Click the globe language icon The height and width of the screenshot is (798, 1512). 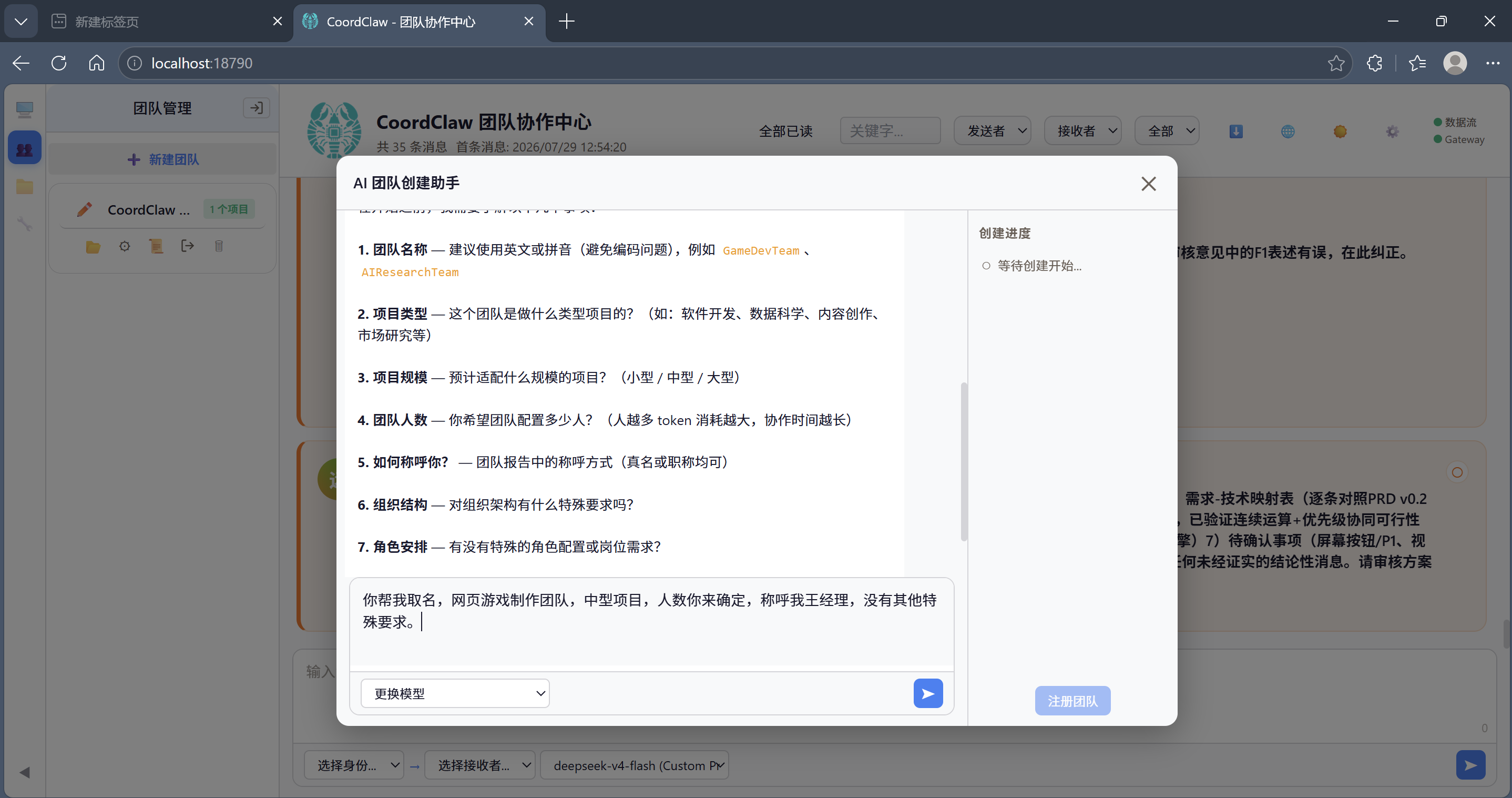coord(1288,132)
